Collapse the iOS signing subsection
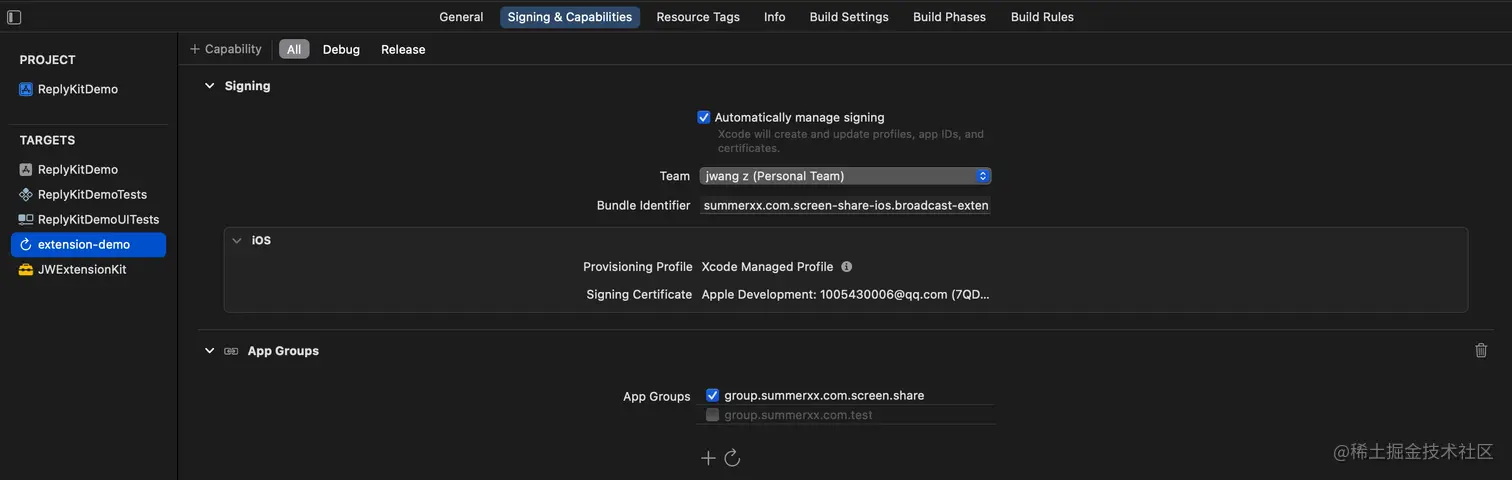 pyautogui.click(x=237, y=240)
